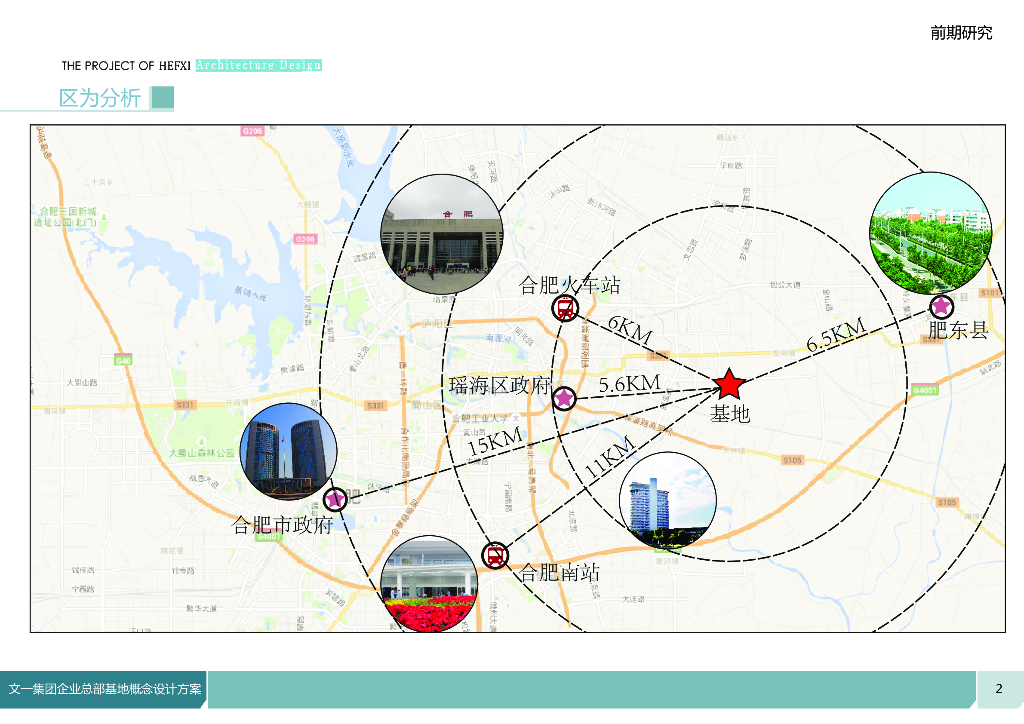1024x724 pixels.
Task: Click the 瑶海区政府 label
Action: [500, 385]
